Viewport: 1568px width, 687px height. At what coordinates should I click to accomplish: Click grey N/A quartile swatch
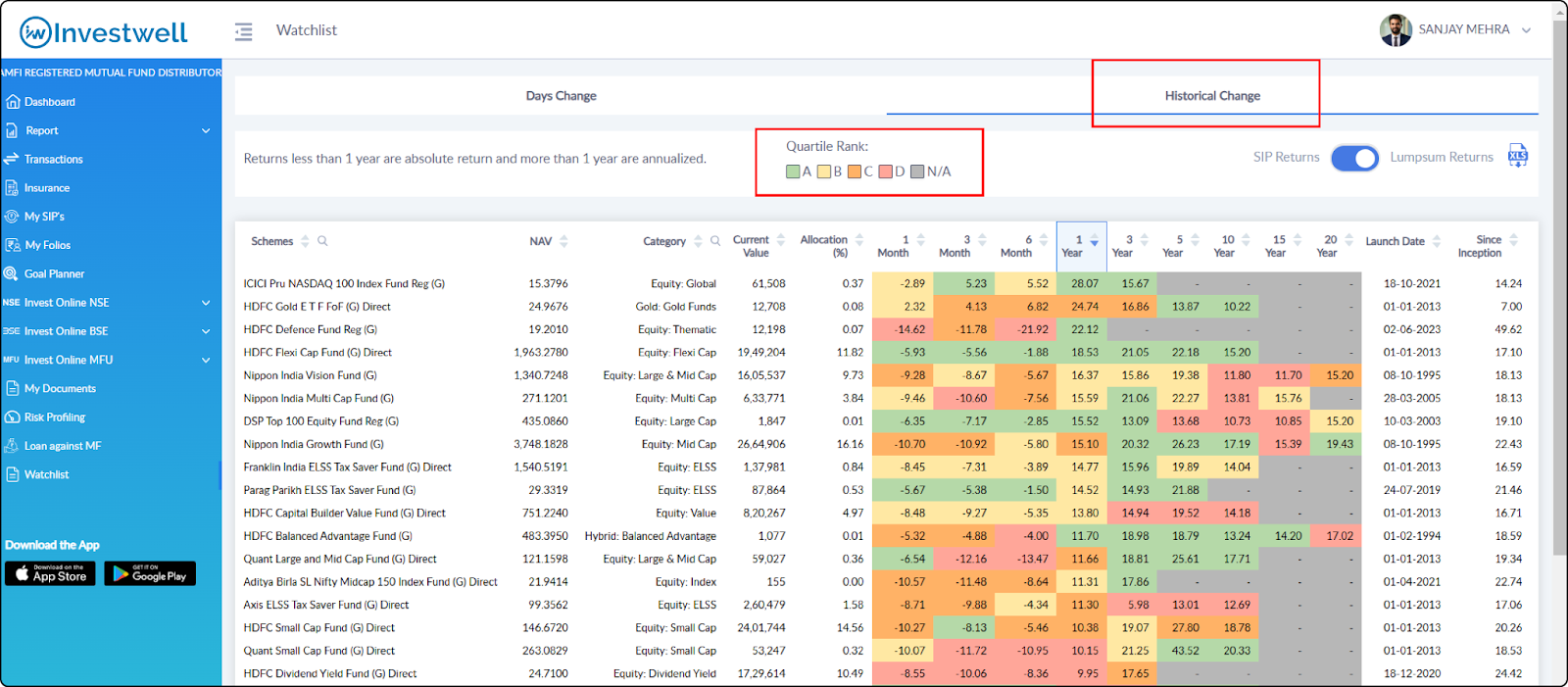click(917, 172)
